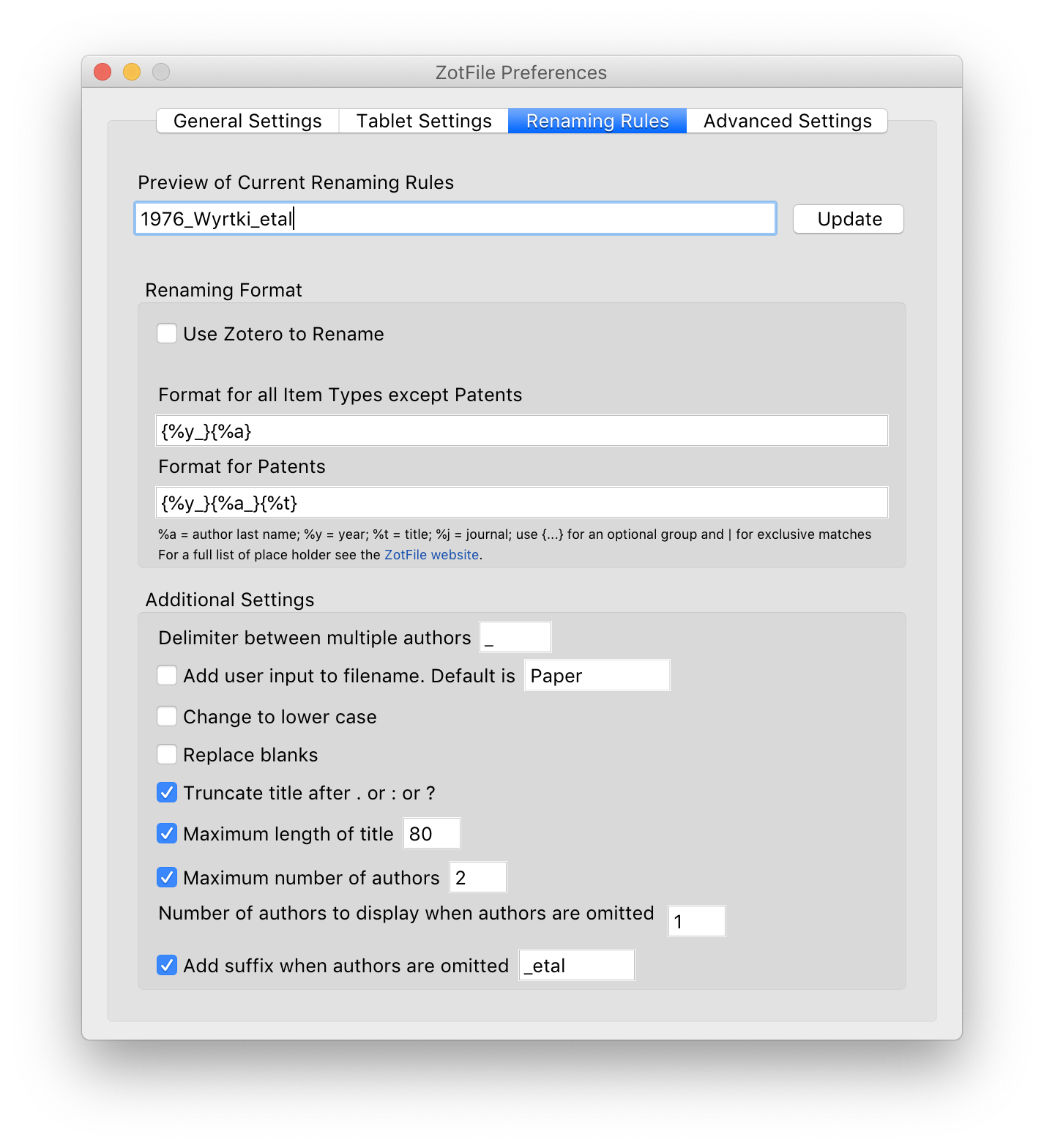Close the ZotFile Preferences window
The height and width of the screenshot is (1148, 1044).
tap(102, 72)
